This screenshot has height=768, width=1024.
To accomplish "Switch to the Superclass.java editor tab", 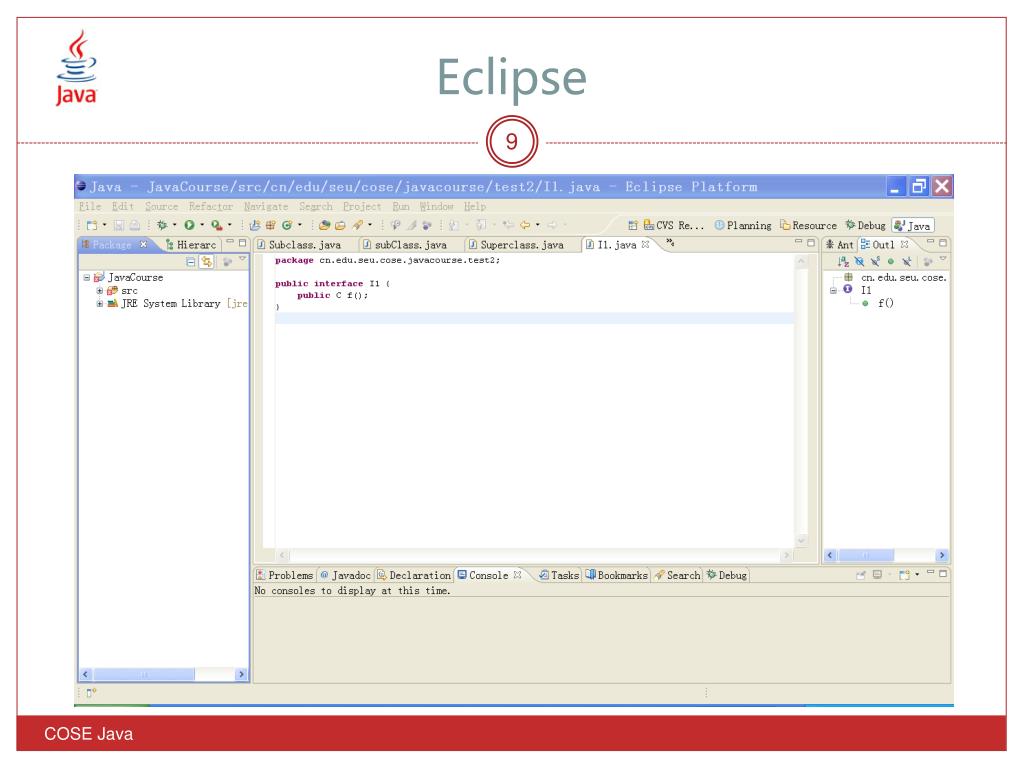I will pyautogui.click(x=516, y=245).
